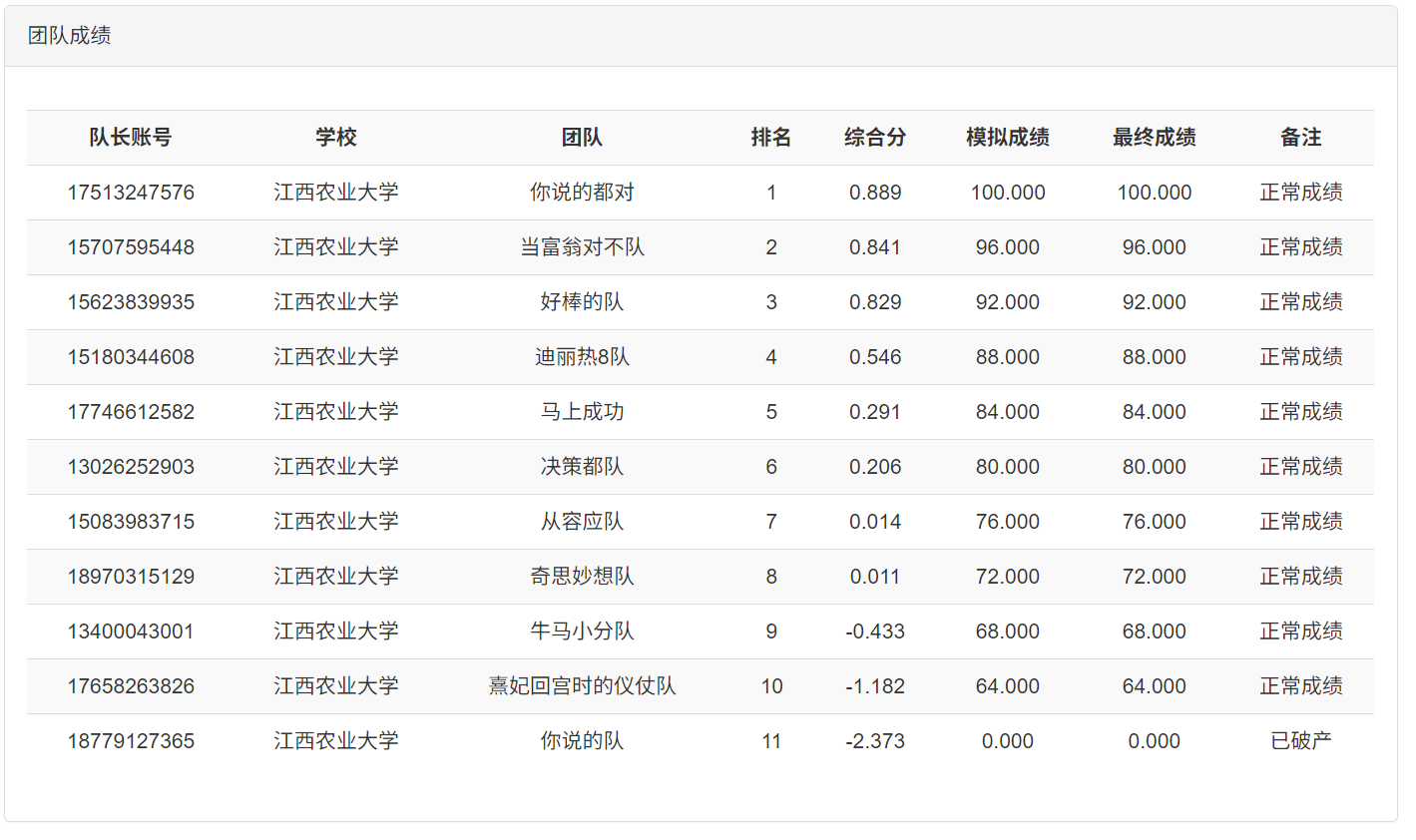Click the 团队成绩 panel heading

pyautogui.click(x=70, y=36)
